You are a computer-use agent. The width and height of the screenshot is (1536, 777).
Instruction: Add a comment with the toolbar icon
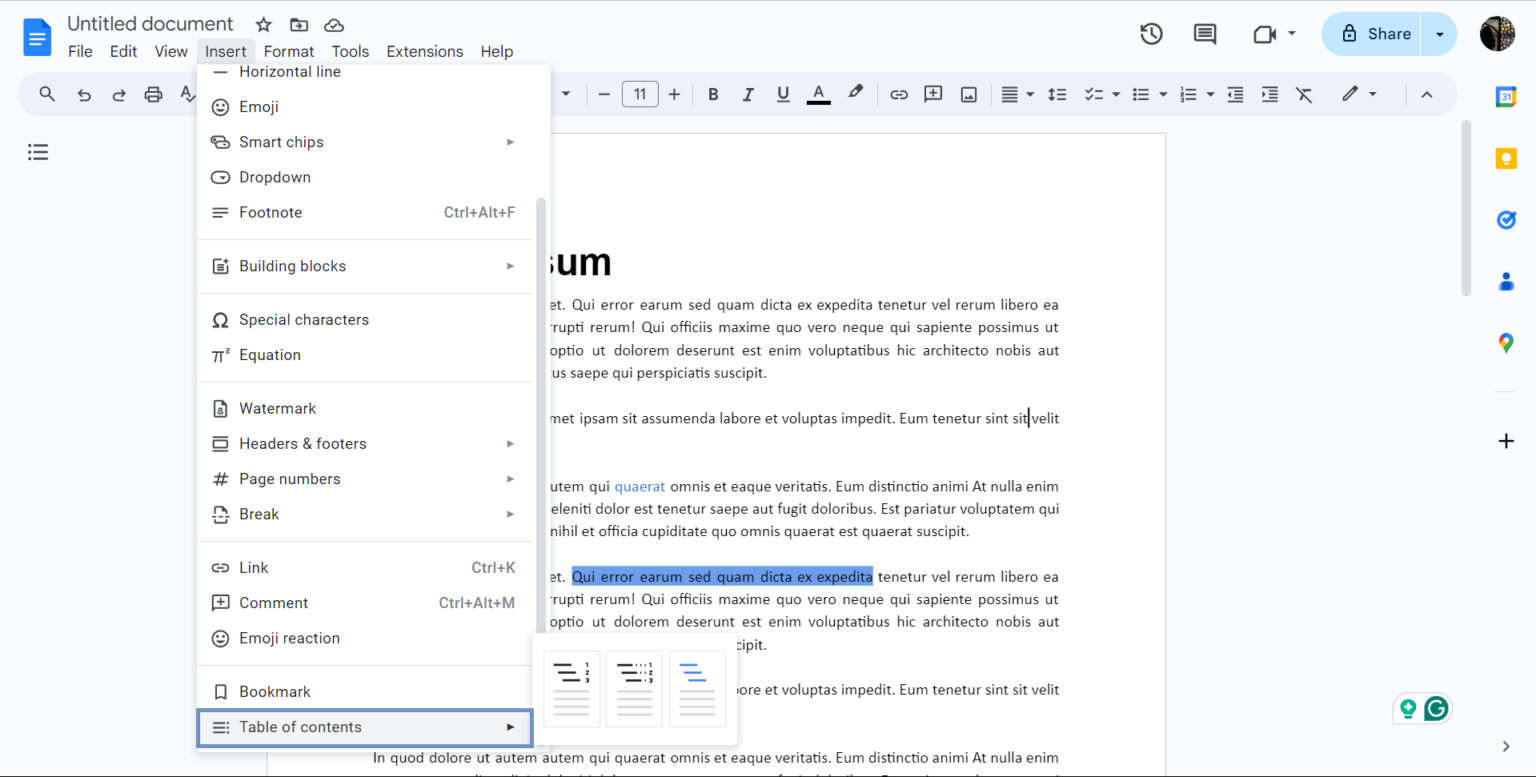point(932,93)
